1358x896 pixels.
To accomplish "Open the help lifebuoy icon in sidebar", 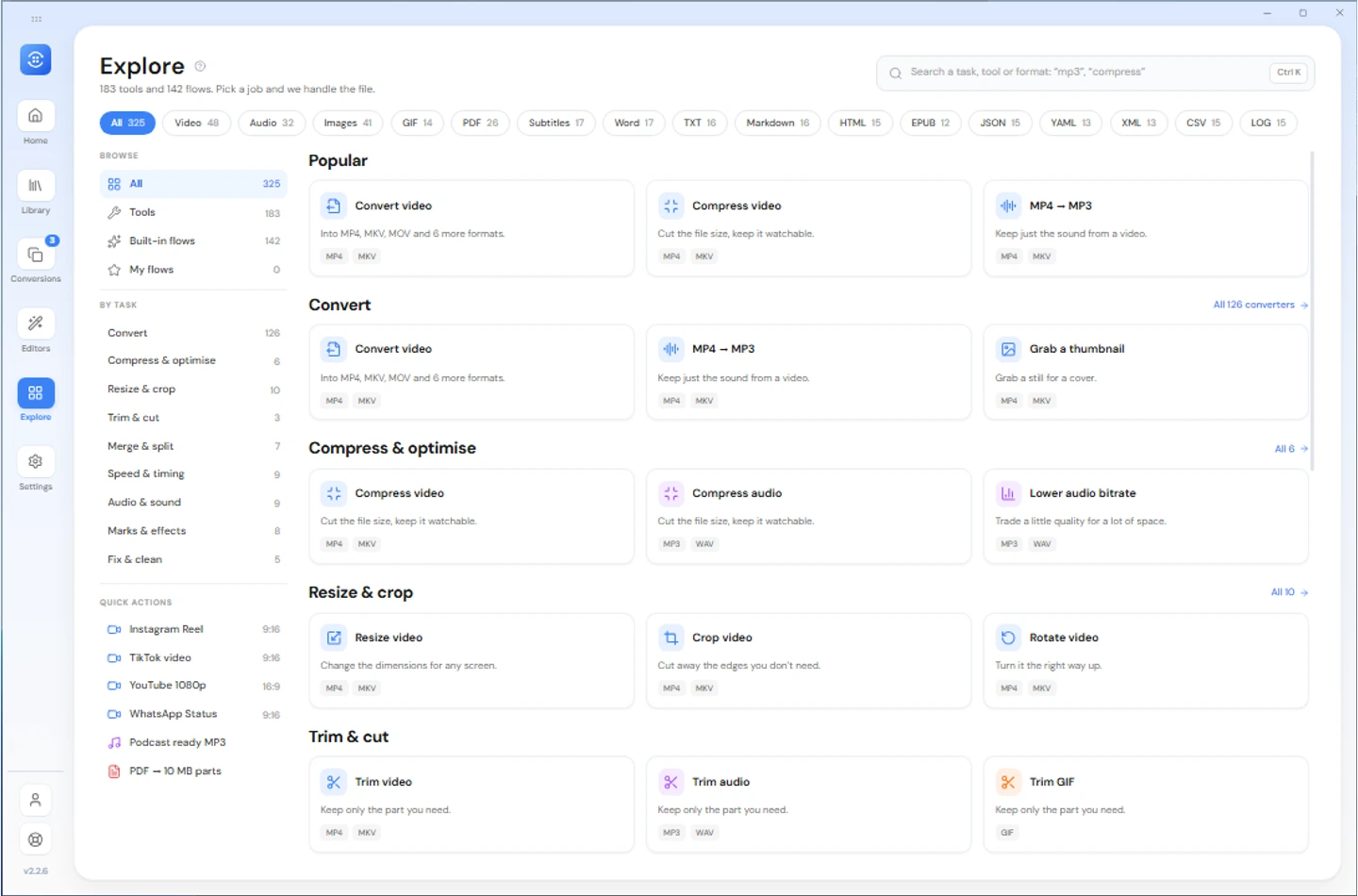I will (35, 839).
